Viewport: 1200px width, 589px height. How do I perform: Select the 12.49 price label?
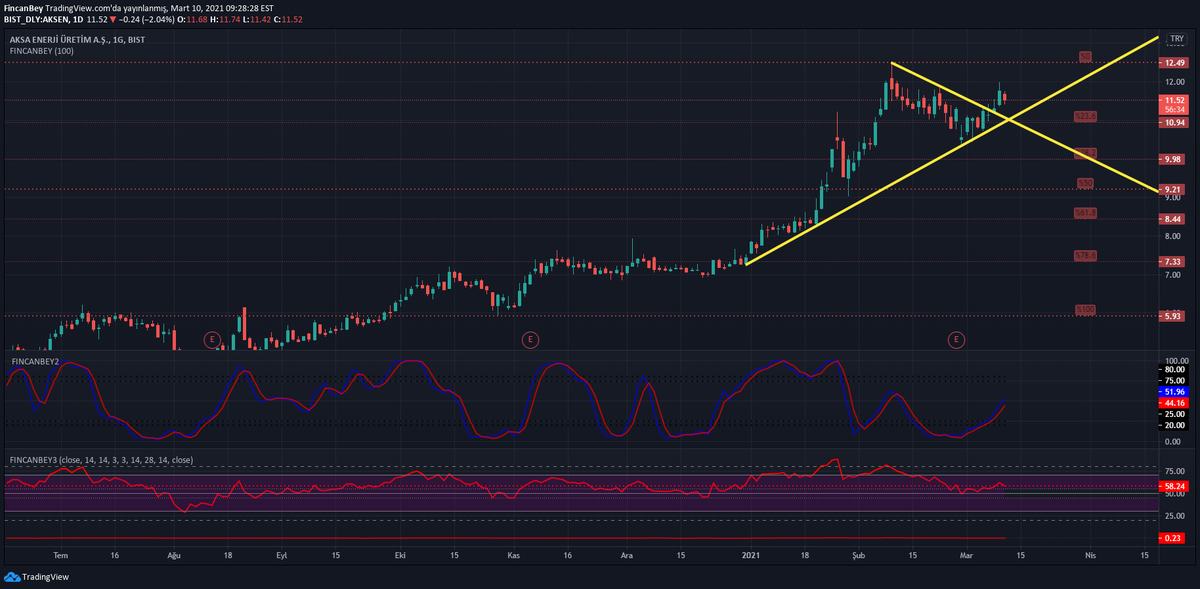point(1172,63)
